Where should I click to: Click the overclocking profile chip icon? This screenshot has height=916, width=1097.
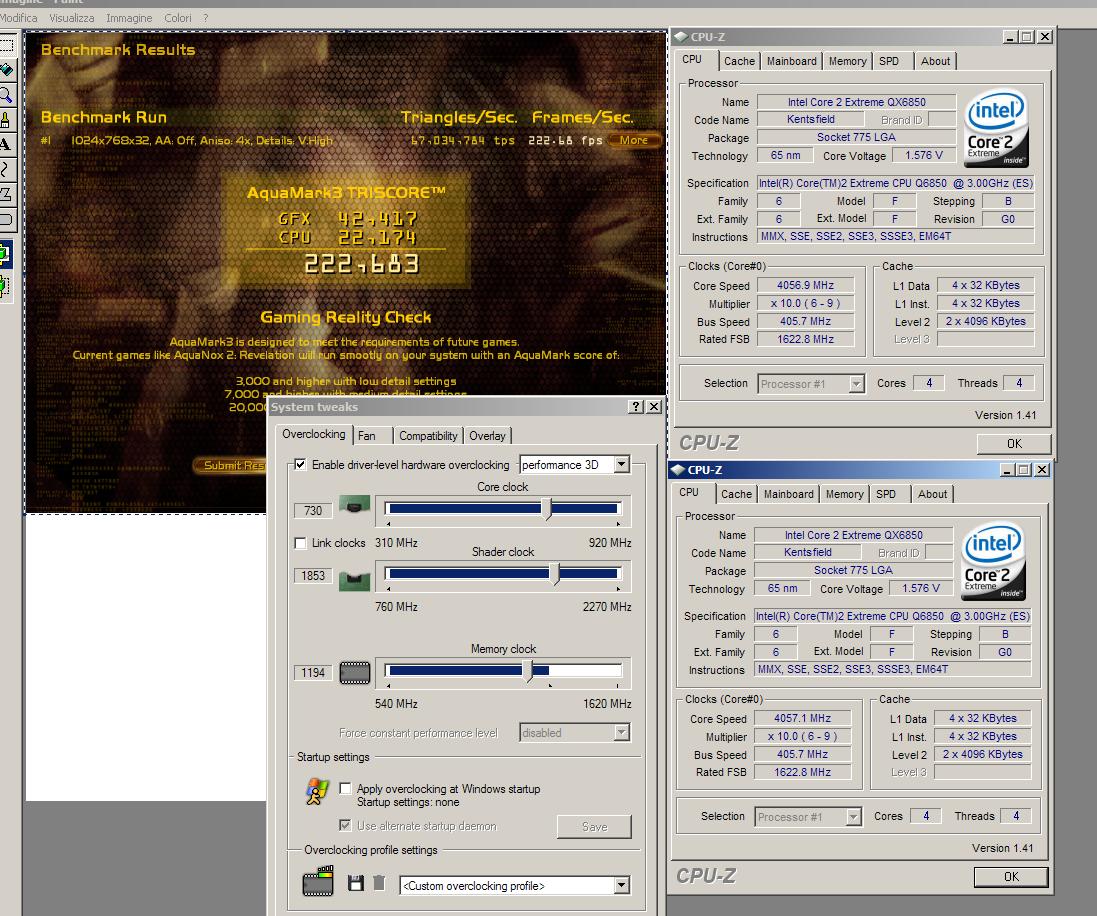coord(318,881)
